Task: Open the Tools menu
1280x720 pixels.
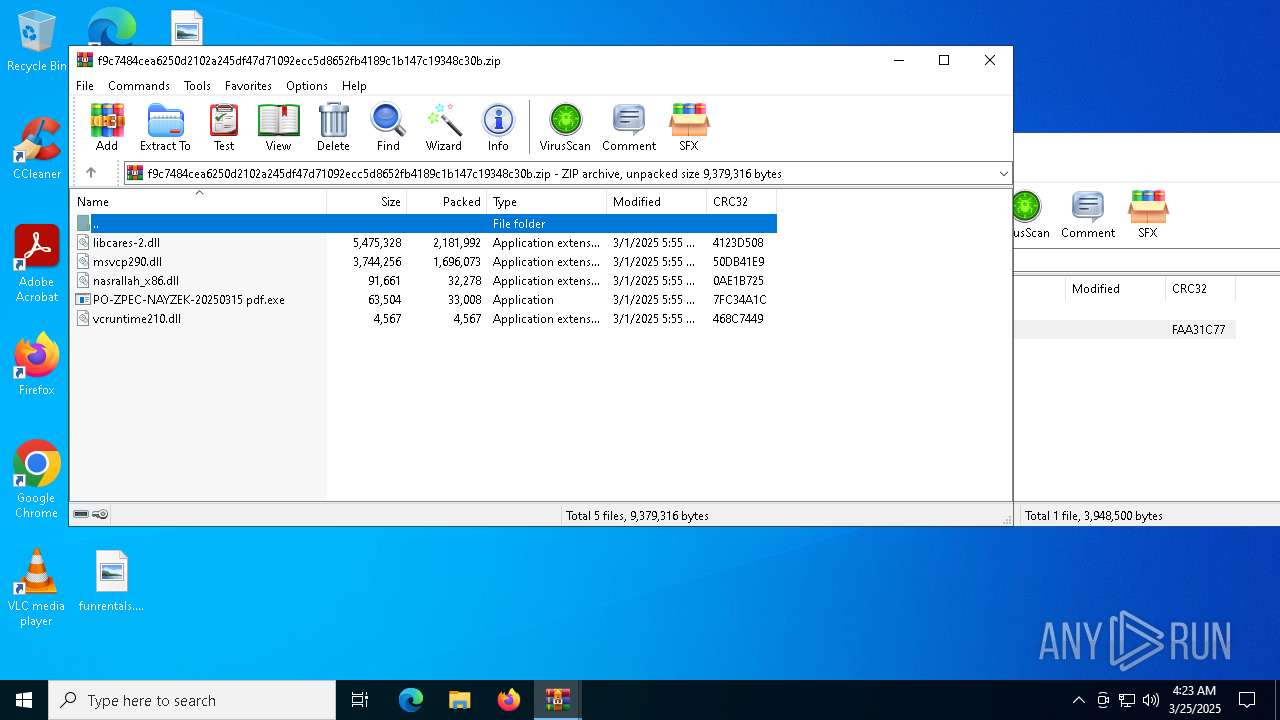Action: [197, 86]
